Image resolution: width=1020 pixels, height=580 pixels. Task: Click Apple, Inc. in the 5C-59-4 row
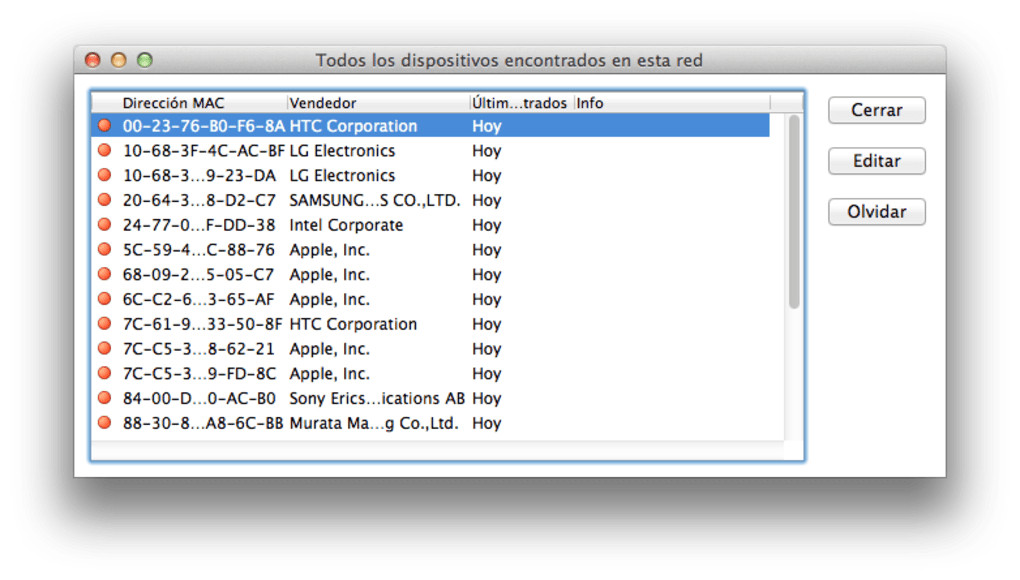[x=329, y=250]
